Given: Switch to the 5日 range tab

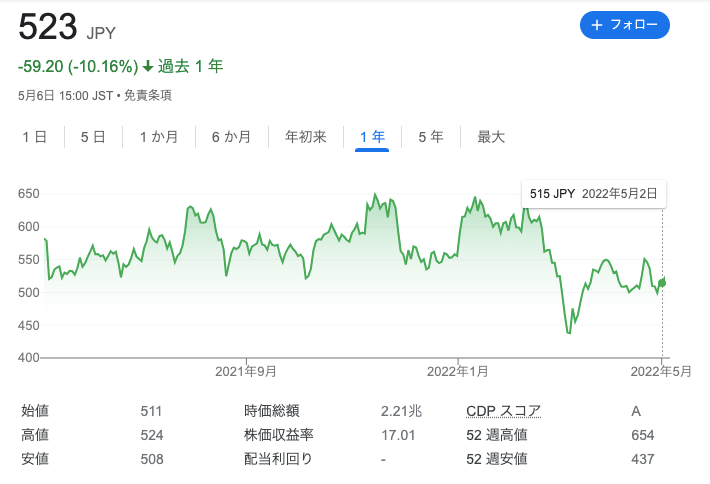Looking at the screenshot, I should click(x=93, y=137).
